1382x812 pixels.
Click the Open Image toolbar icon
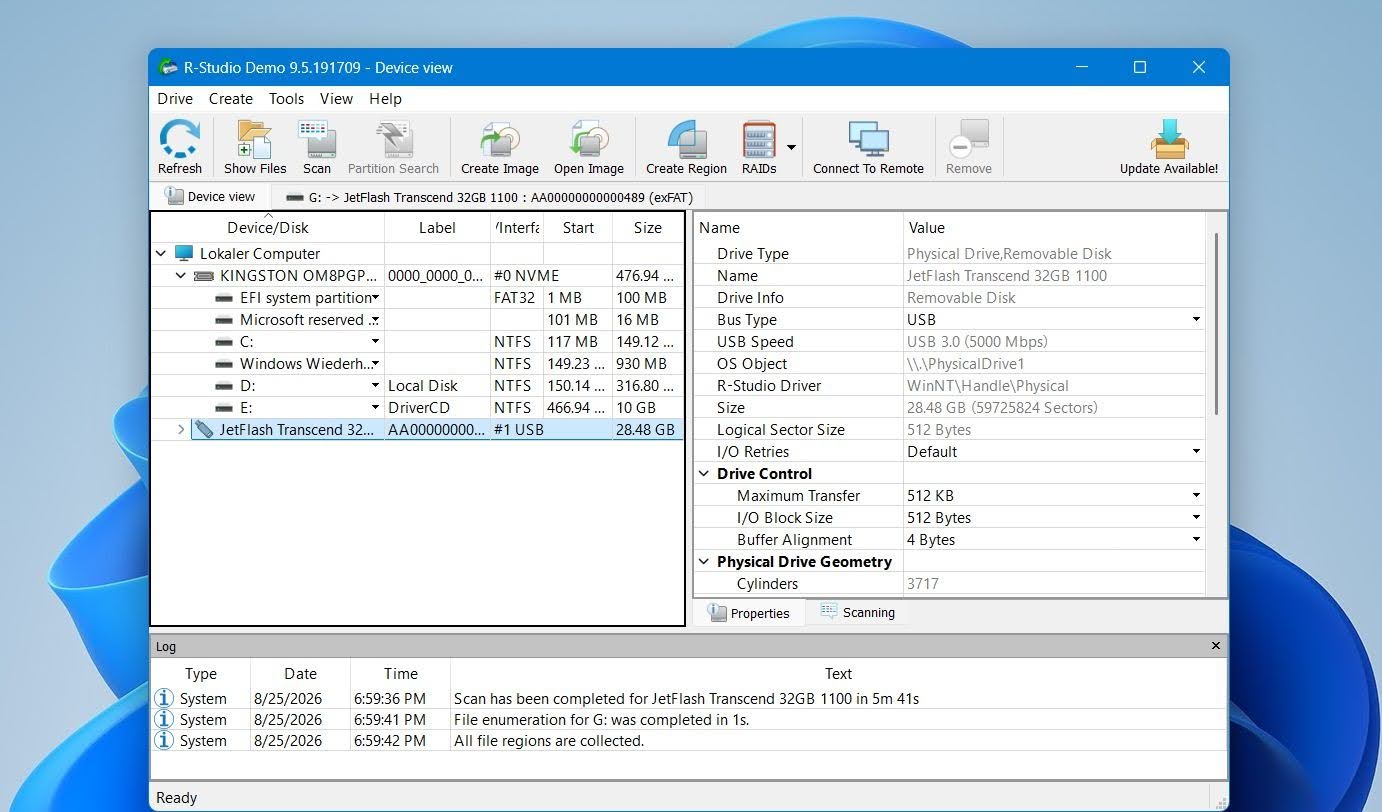(589, 139)
